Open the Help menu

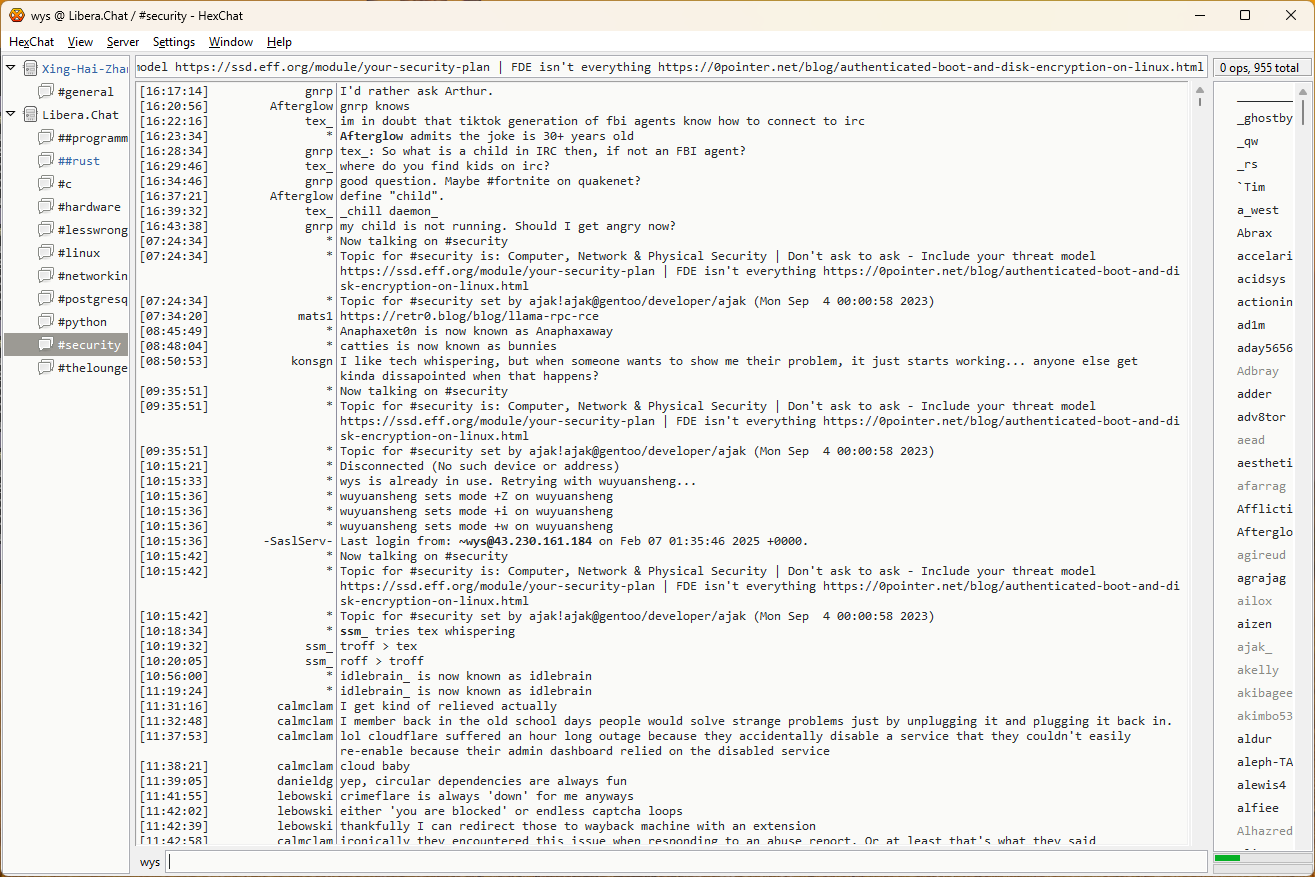coord(280,42)
